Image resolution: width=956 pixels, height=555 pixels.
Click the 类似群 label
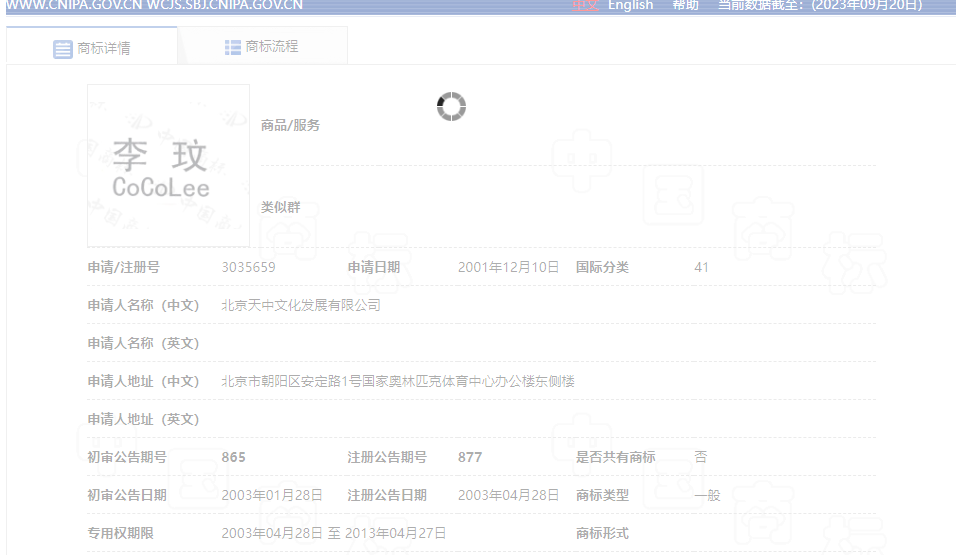(280, 207)
